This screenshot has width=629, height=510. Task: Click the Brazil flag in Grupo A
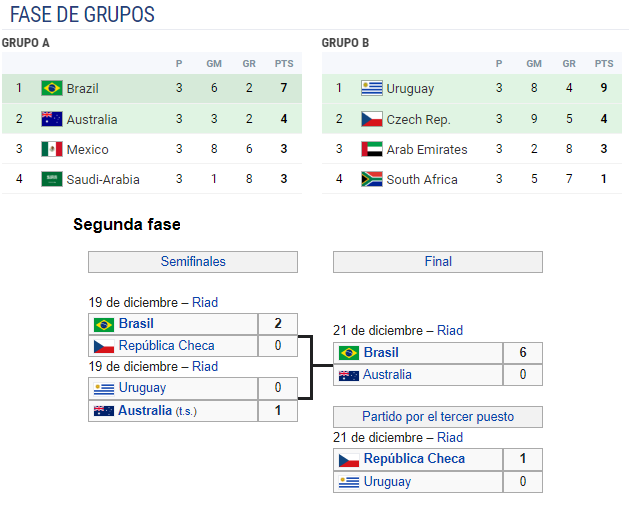(52, 88)
